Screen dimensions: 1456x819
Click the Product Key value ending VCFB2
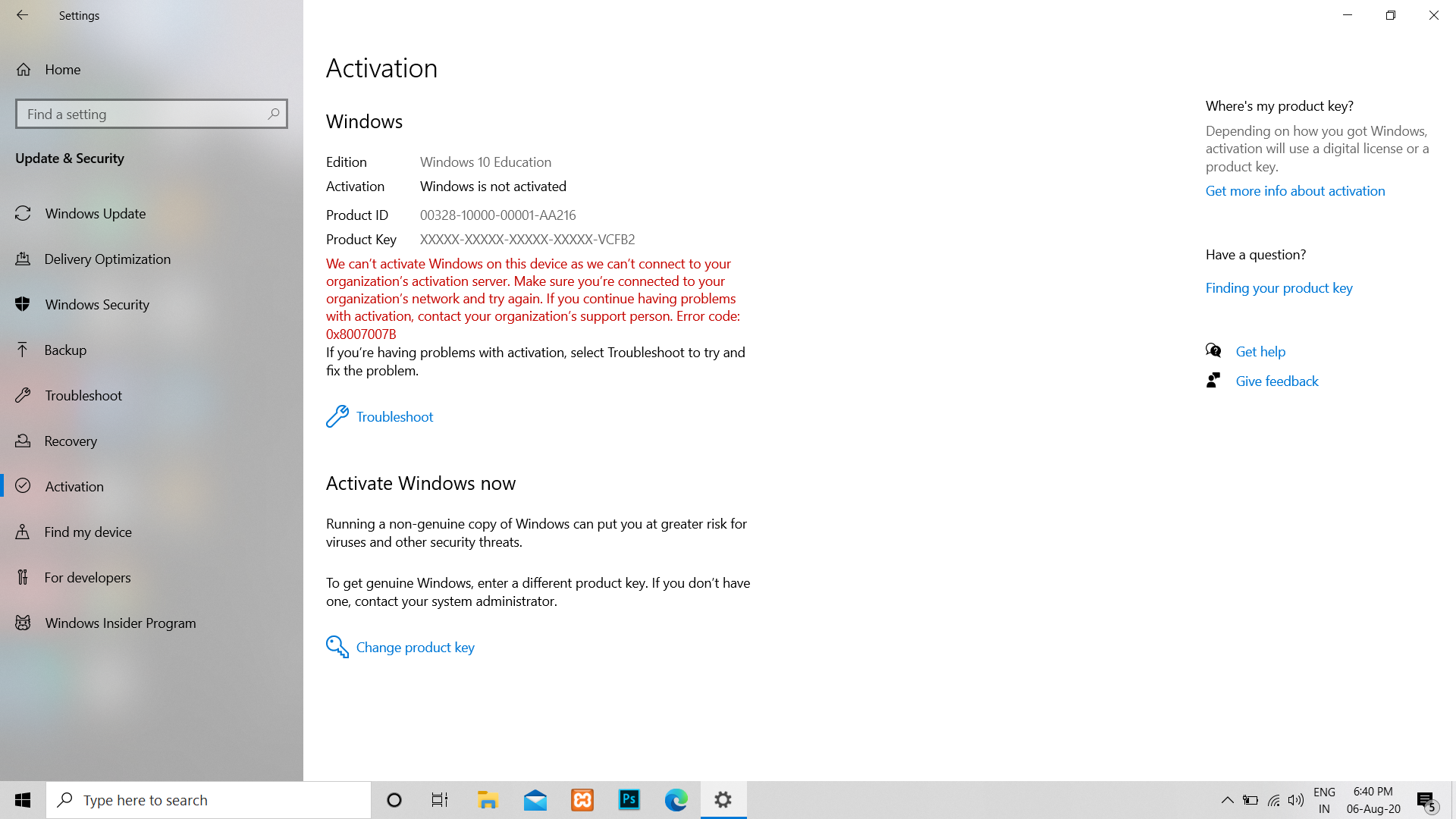pos(527,239)
